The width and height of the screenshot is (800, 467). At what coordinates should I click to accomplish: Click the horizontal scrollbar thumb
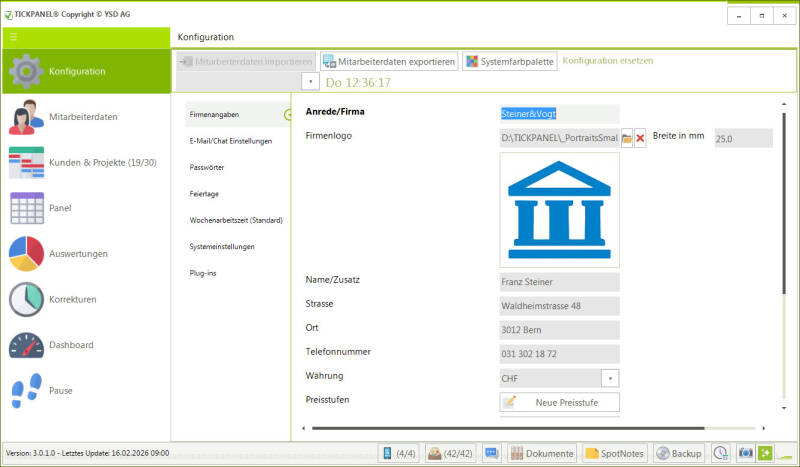[508, 428]
